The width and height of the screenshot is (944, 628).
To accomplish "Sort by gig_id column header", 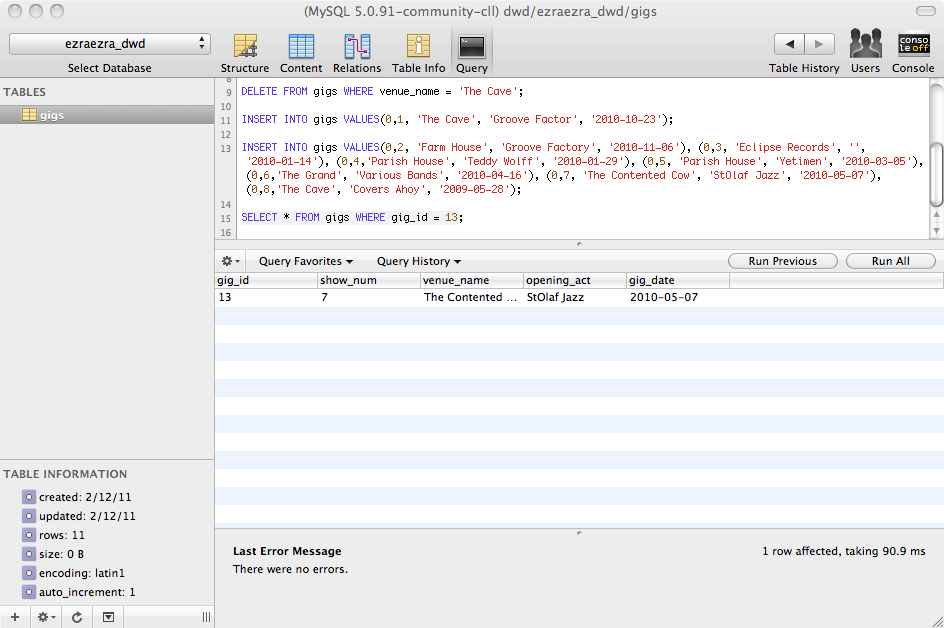I will pyautogui.click(x=266, y=280).
